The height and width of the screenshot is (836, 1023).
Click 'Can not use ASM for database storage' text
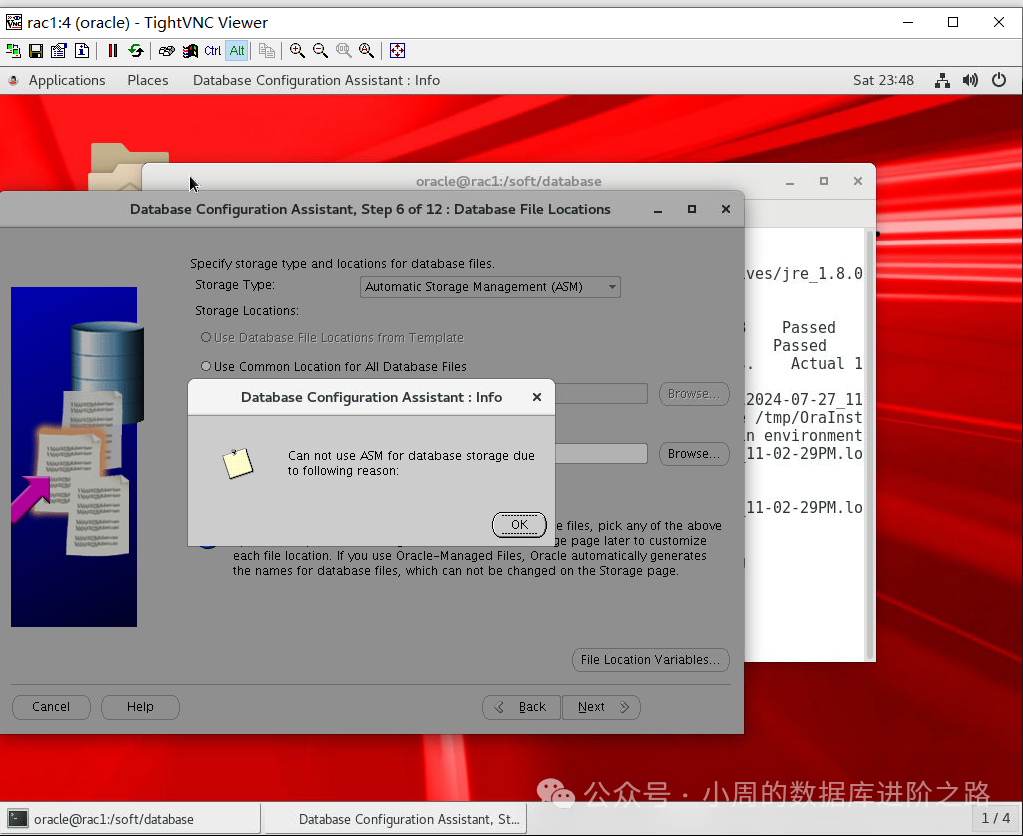pos(411,456)
